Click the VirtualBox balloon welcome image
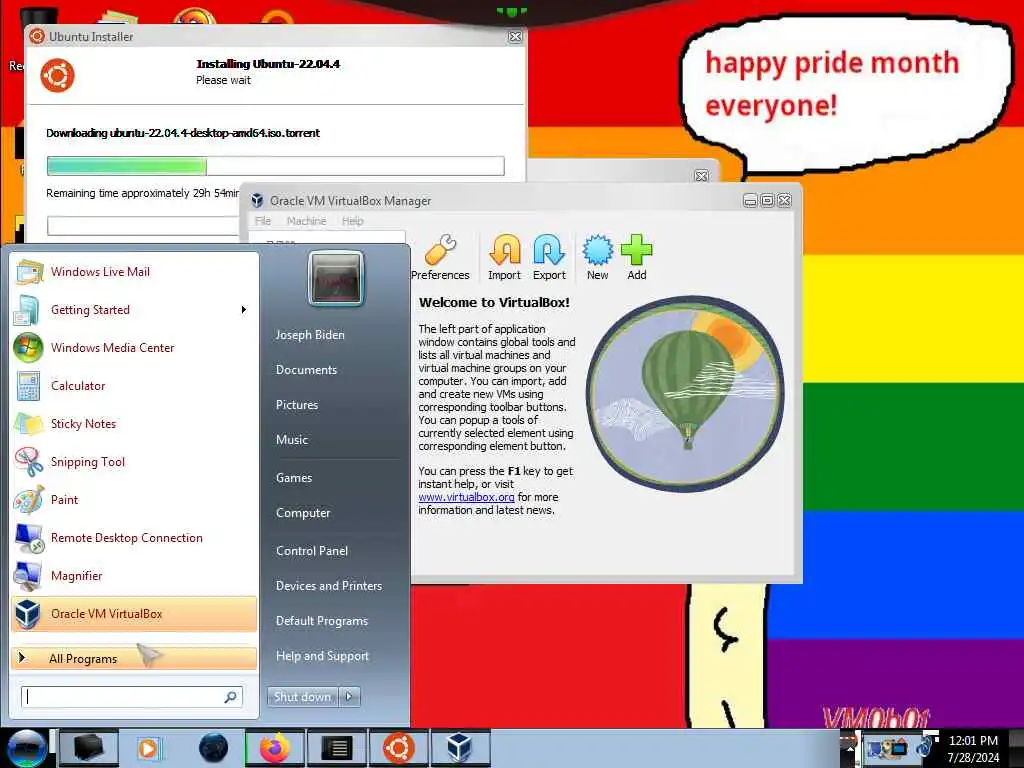This screenshot has width=1024, height=768. coord(684,393)
